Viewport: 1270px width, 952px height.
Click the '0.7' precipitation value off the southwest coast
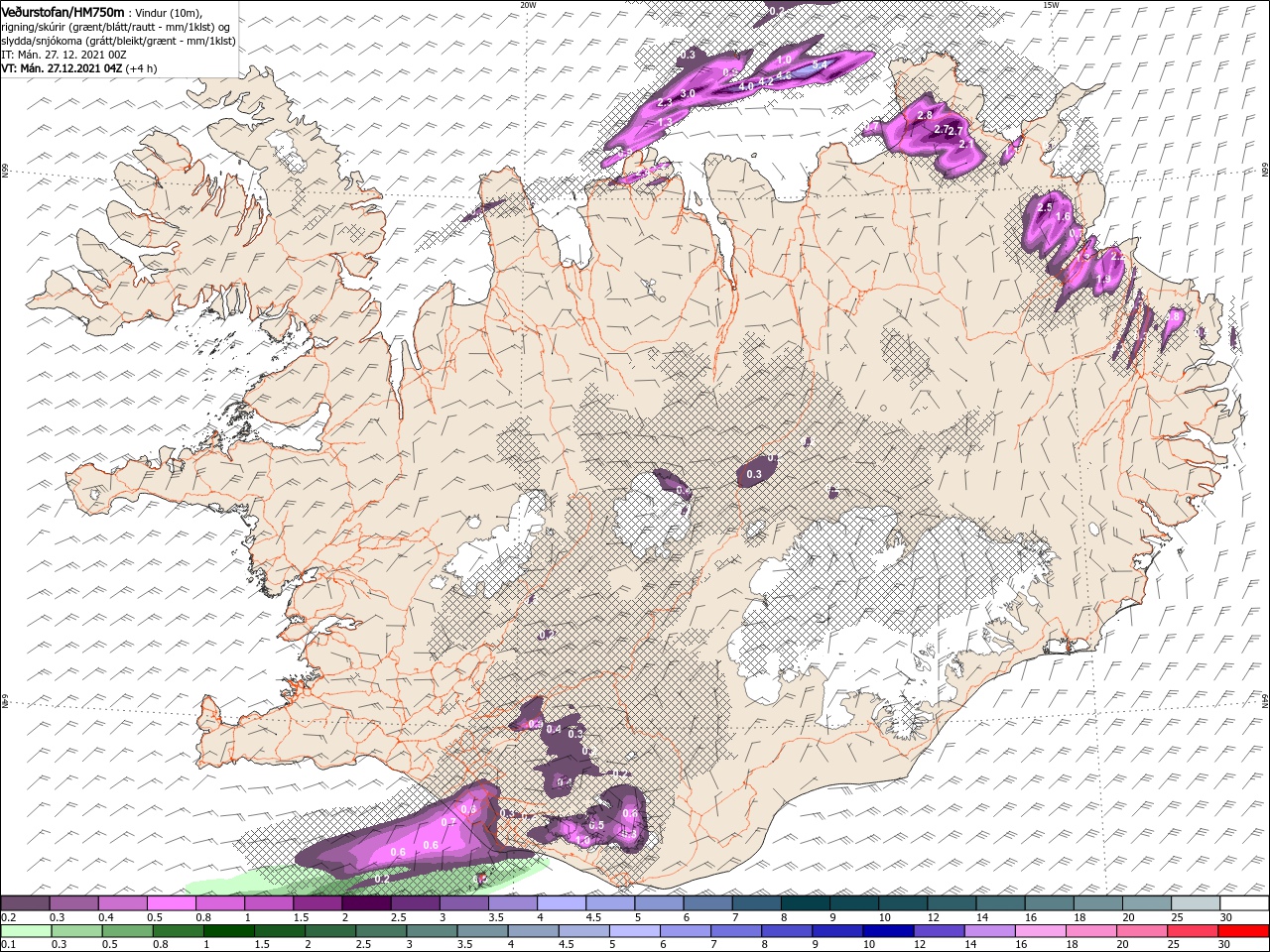[447, 823]
